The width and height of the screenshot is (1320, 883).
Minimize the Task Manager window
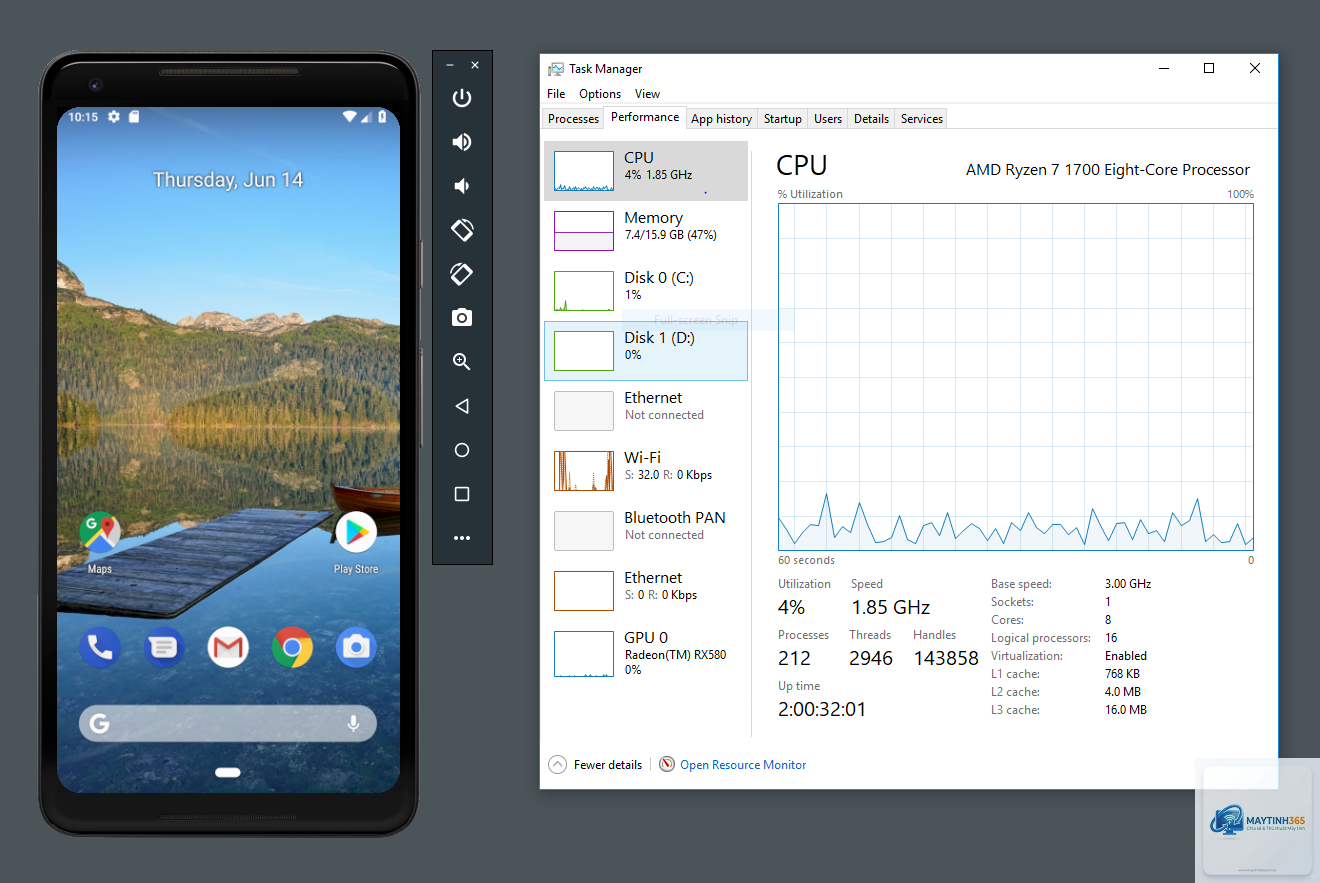(1164, 68)
